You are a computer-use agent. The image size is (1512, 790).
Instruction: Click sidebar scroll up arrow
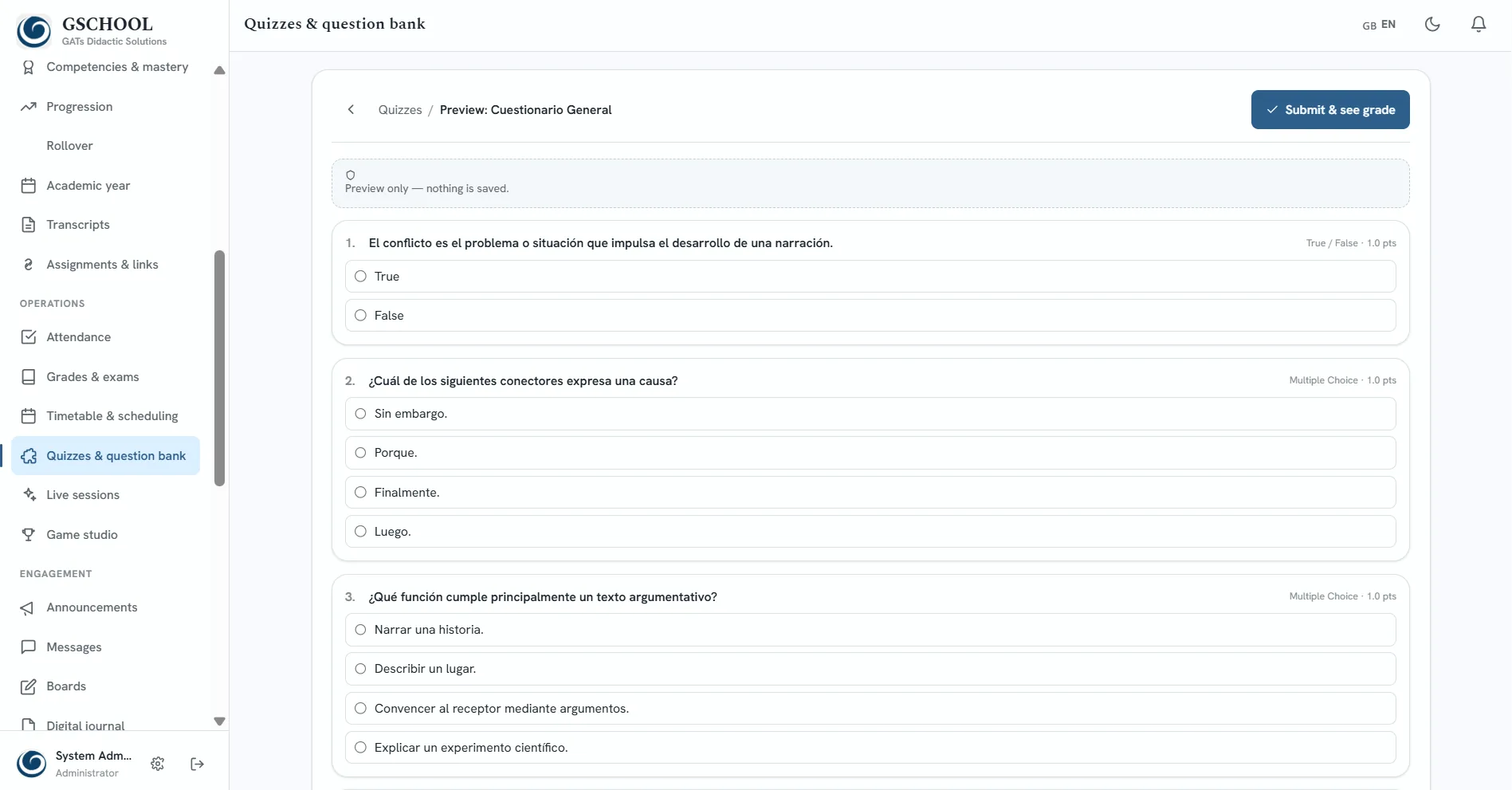(x=220, y=70)
